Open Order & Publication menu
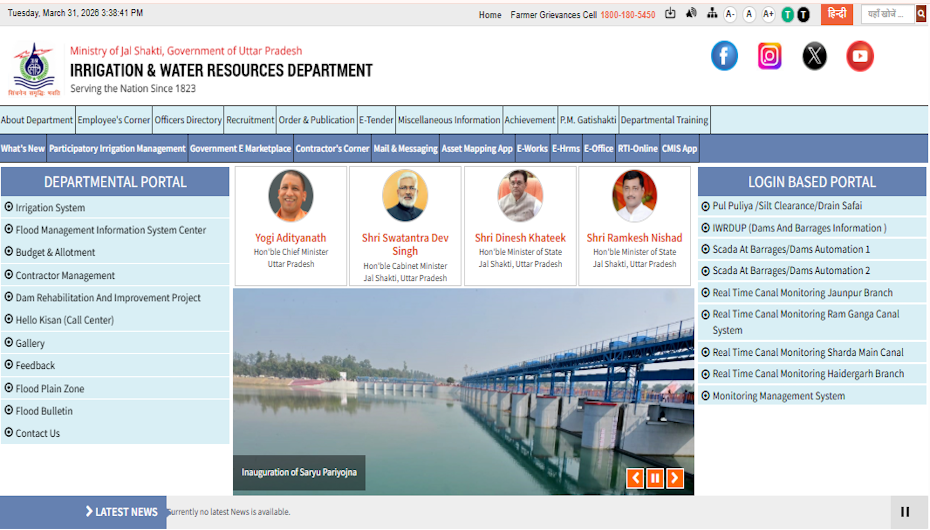Viewport: 930px width, 530px height. [316, 120]
